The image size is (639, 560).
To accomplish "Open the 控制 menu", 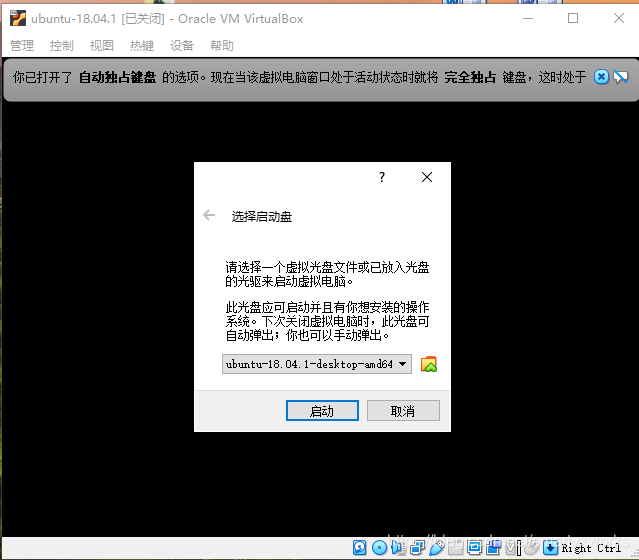I will click(62, 45).
